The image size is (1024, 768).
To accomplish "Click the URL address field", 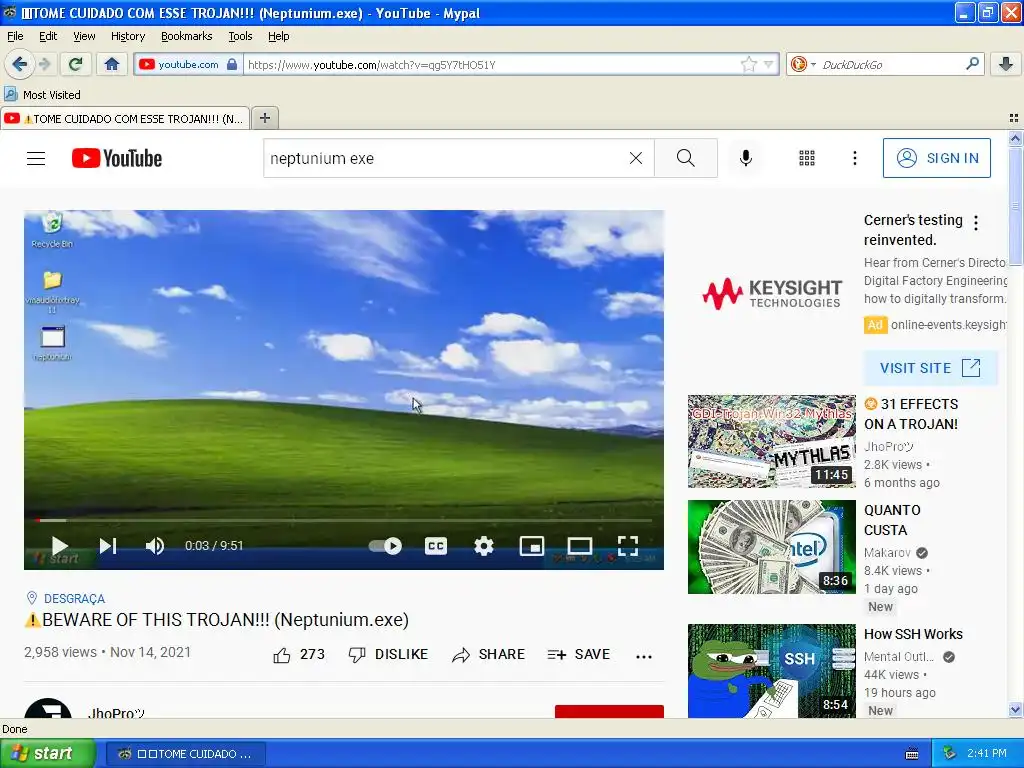I will [491, 65].
